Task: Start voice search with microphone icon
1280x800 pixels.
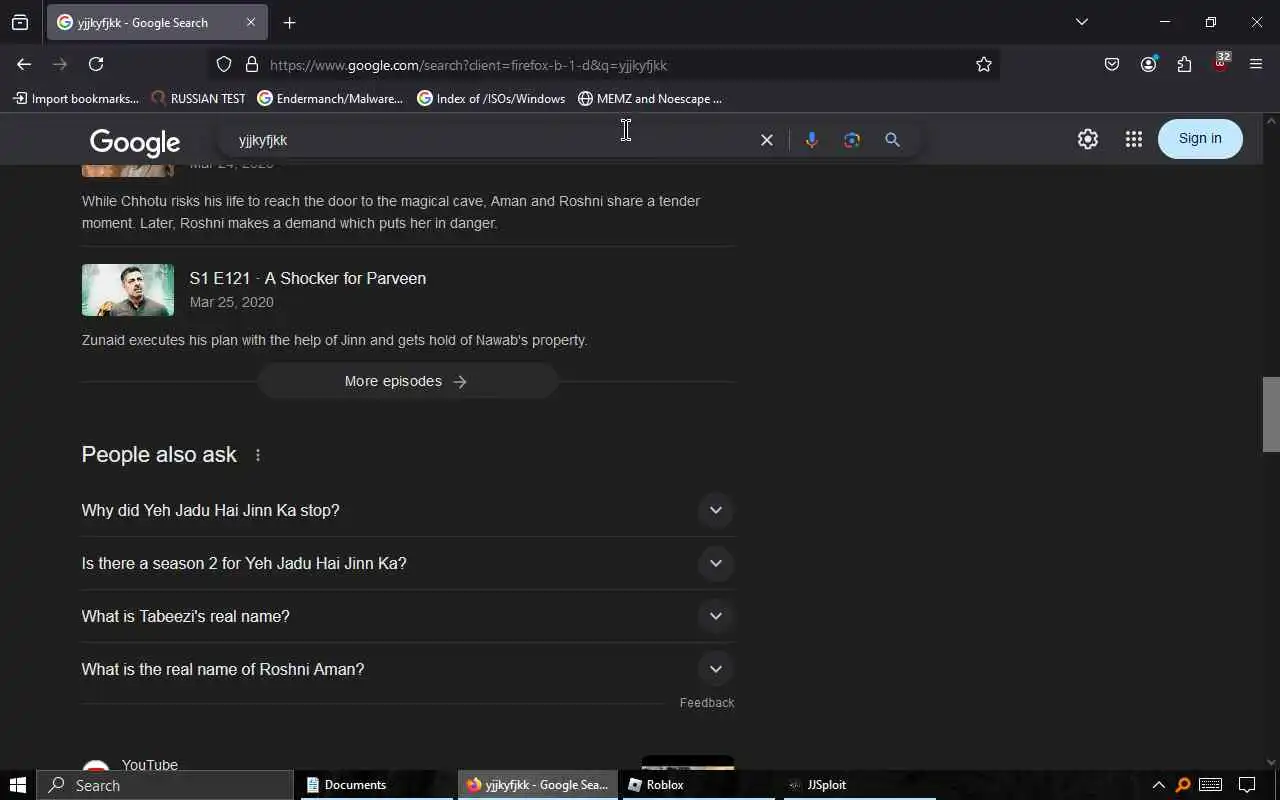Action: [812, 140]
